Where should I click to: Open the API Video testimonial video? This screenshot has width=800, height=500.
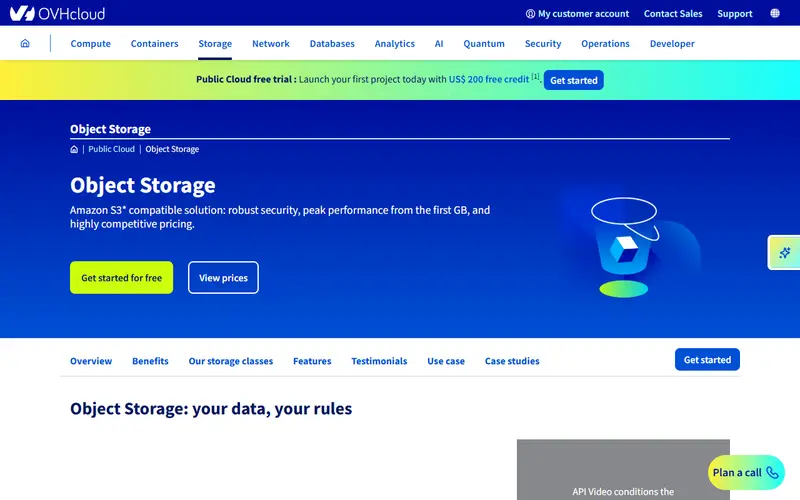pos(623,470)
